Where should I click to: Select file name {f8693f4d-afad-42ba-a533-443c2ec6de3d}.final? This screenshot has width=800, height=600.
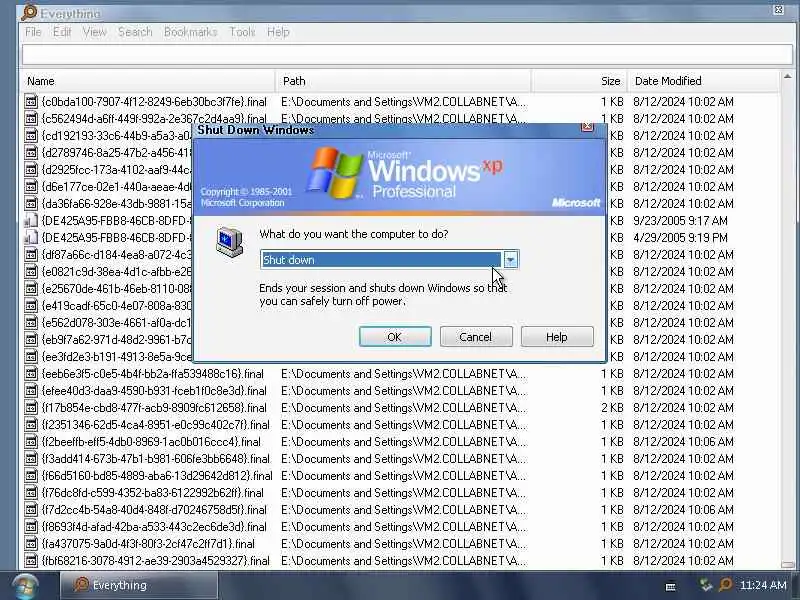(155, 527)
